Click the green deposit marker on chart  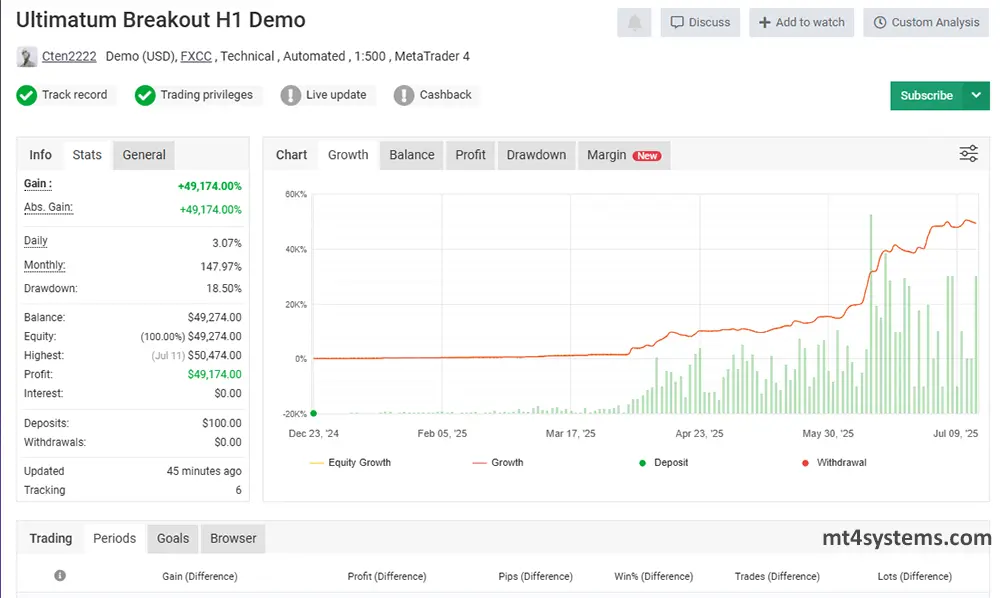(x=314, y=413)
